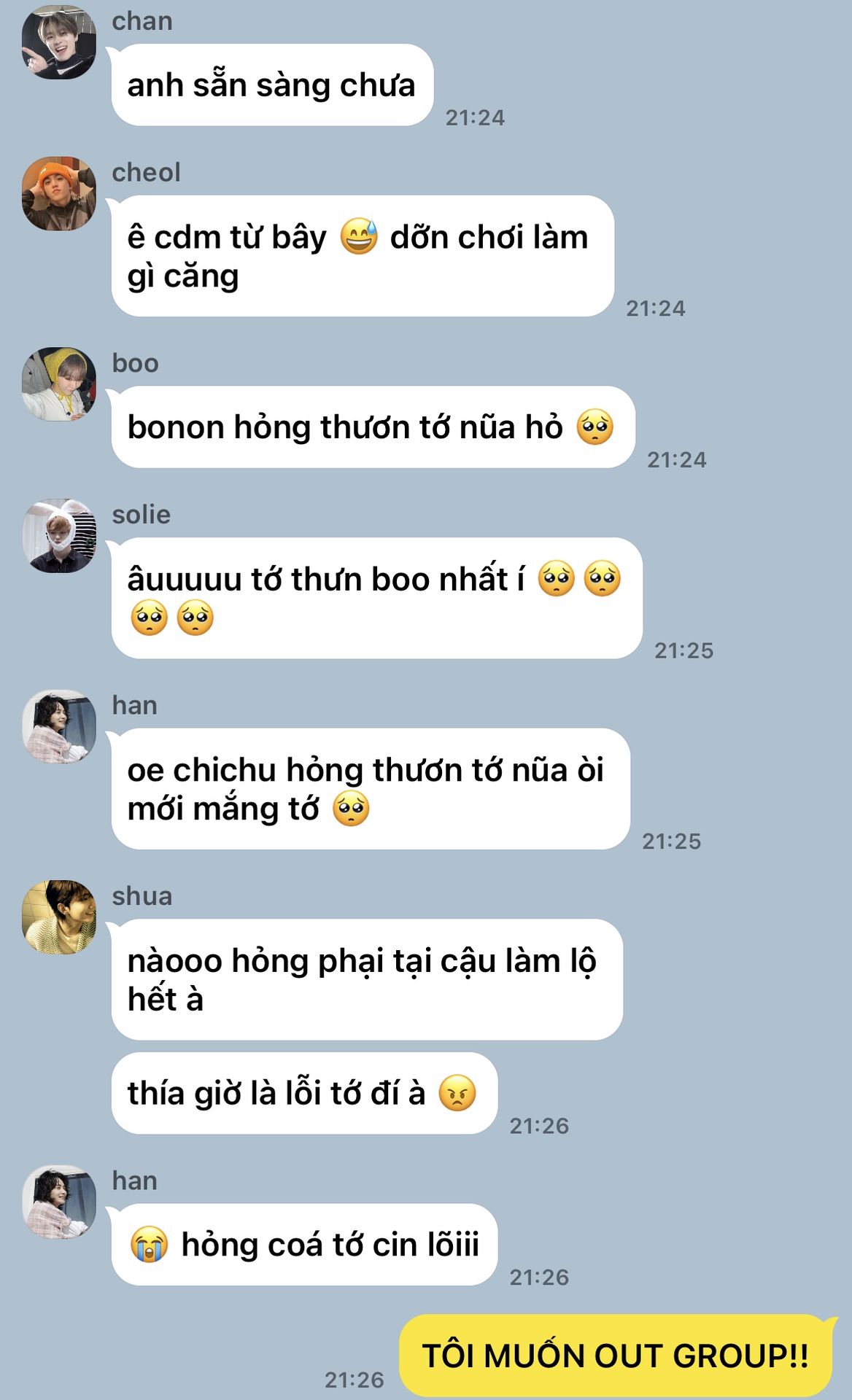Click the sender name 'shua'
852x1400 pixels.
(x=142, y=896)
